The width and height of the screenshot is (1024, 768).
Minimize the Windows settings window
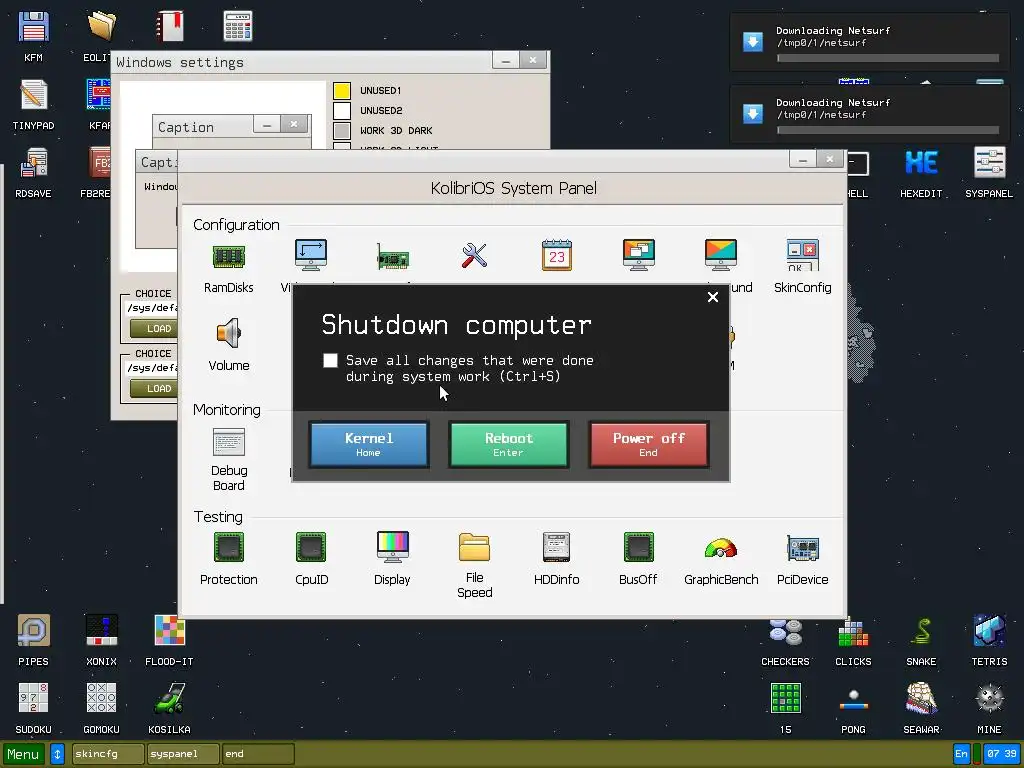505,60
